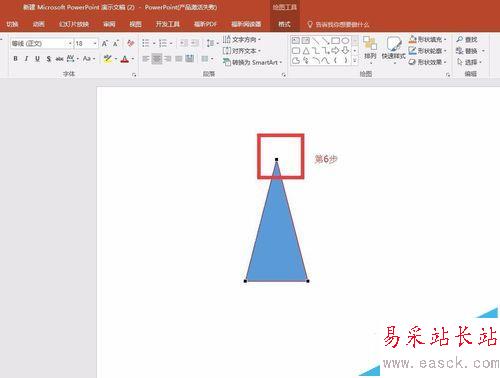Decrease font size with the smaller A icon
The width and height of the screenshot is (500, 378).
(116, 43)
